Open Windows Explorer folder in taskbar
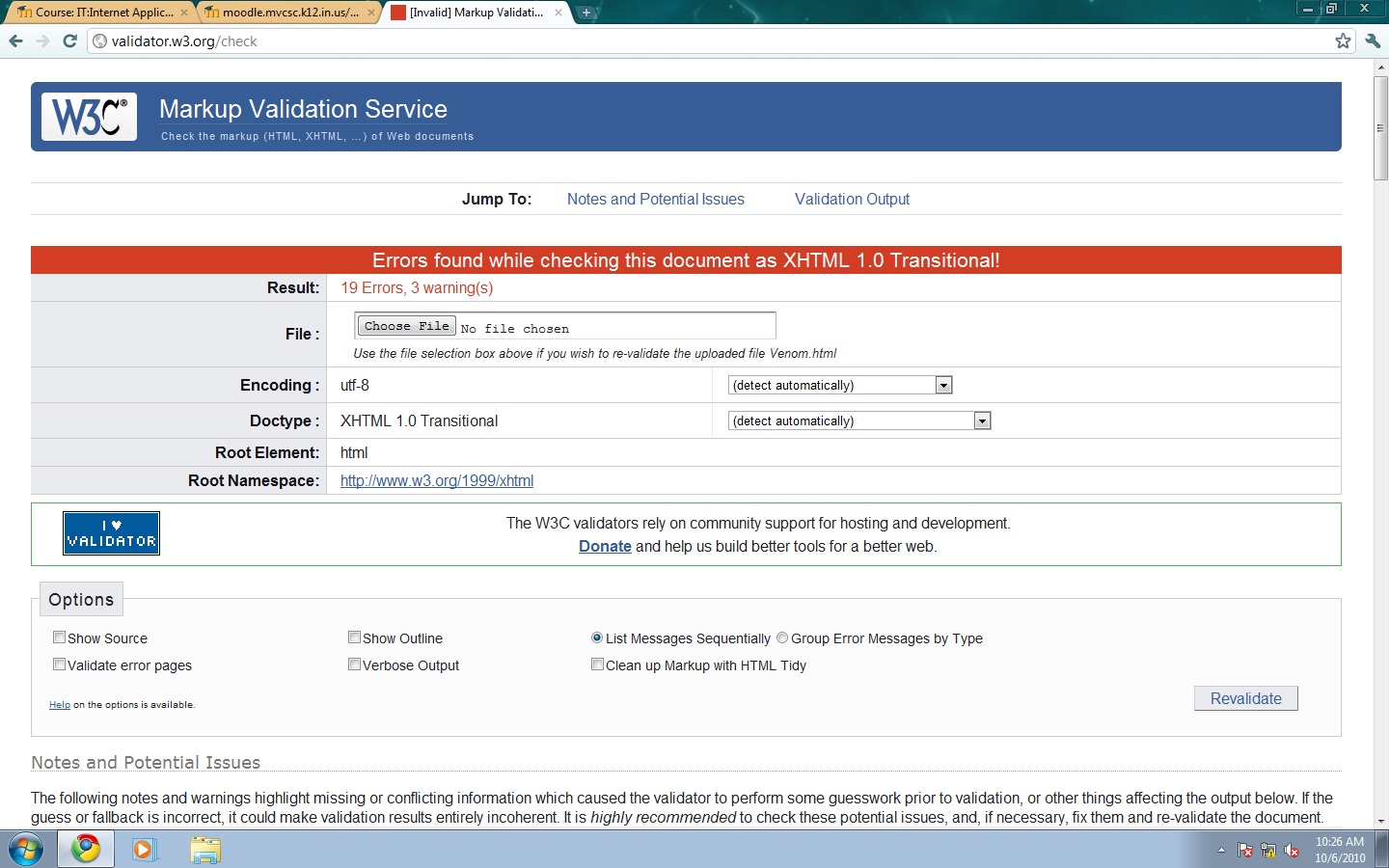This screenshot has width=1389, height=868. click(205, 850)
